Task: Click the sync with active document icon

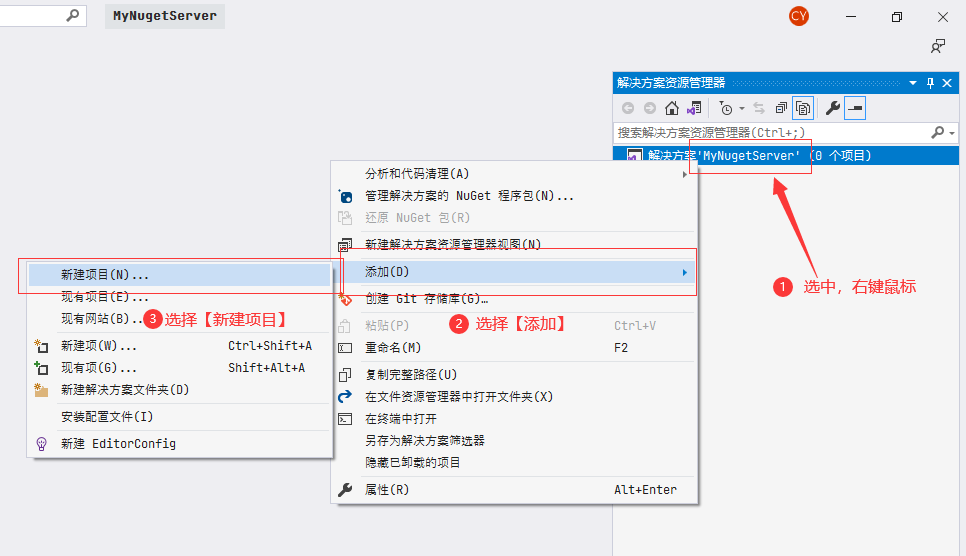Action: point(759,108)
